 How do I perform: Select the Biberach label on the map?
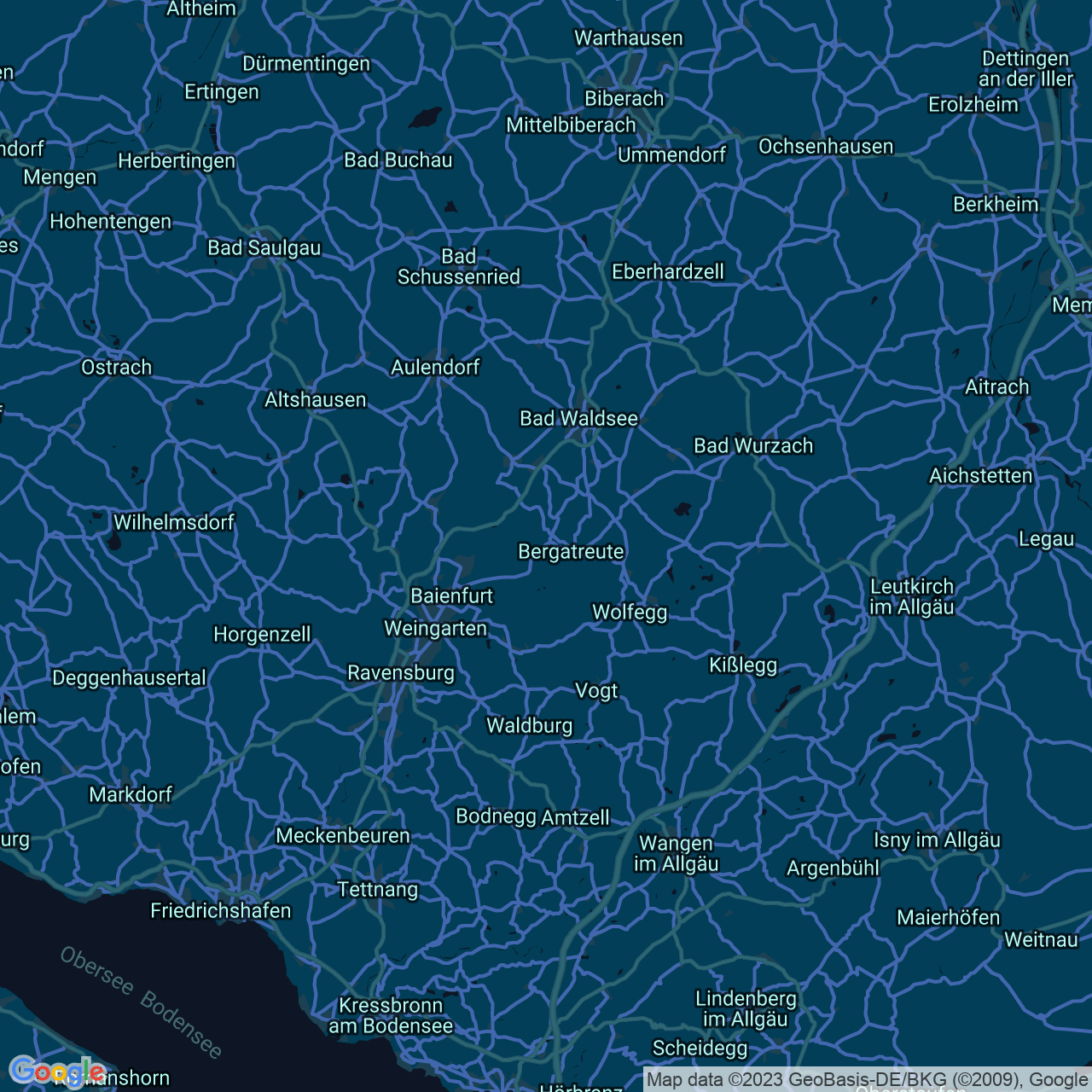[x=624, y=99]
